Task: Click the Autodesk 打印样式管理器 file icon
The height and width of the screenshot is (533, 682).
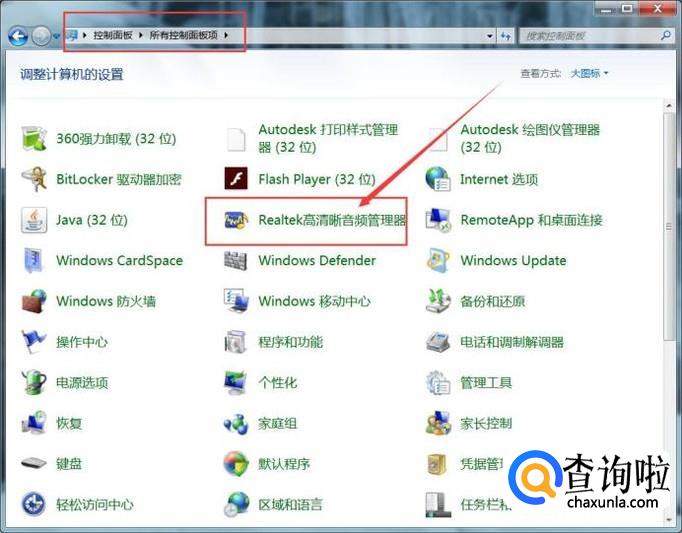Action: (x=236, y=139)
